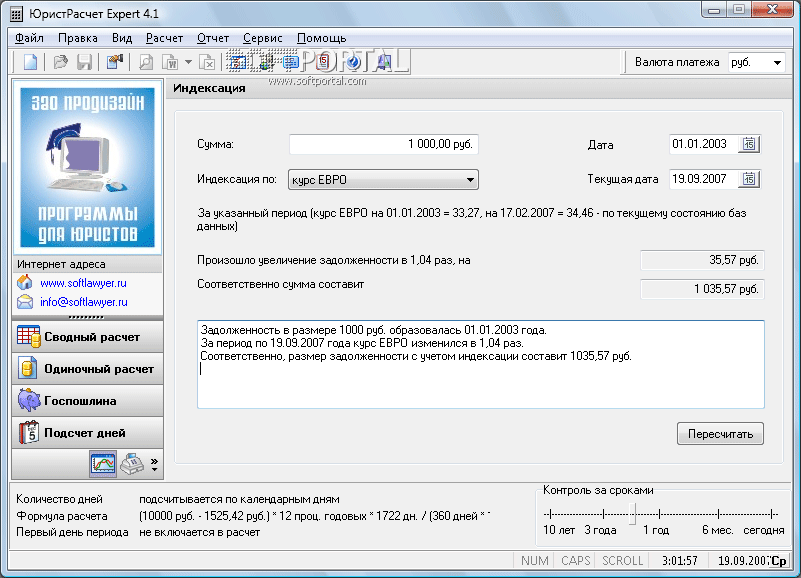Viewport: 801px width, 578px height.
Task: Click inside the result text area
Action: 481,364
